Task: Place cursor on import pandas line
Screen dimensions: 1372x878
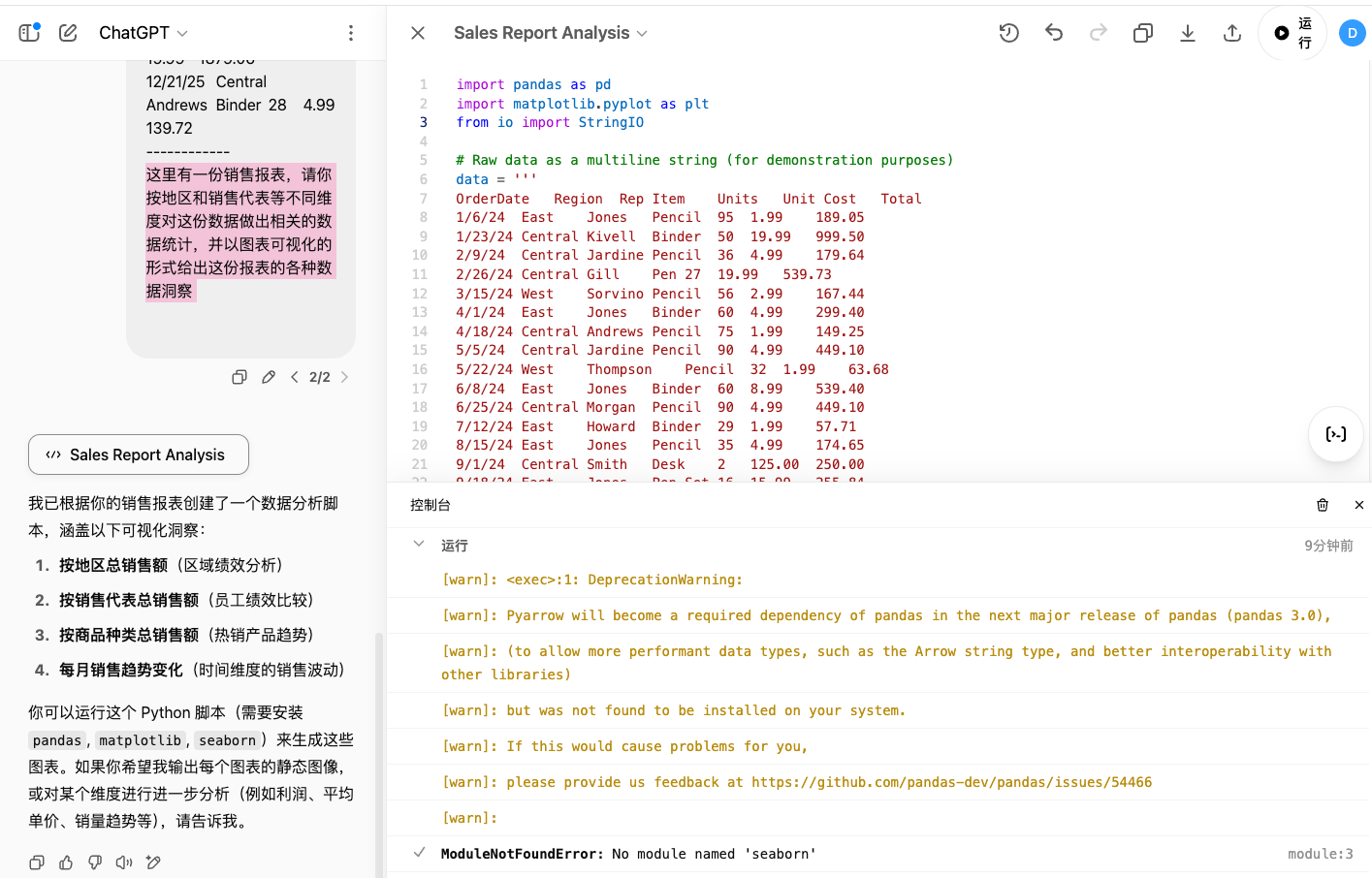Action: [533, 84]
